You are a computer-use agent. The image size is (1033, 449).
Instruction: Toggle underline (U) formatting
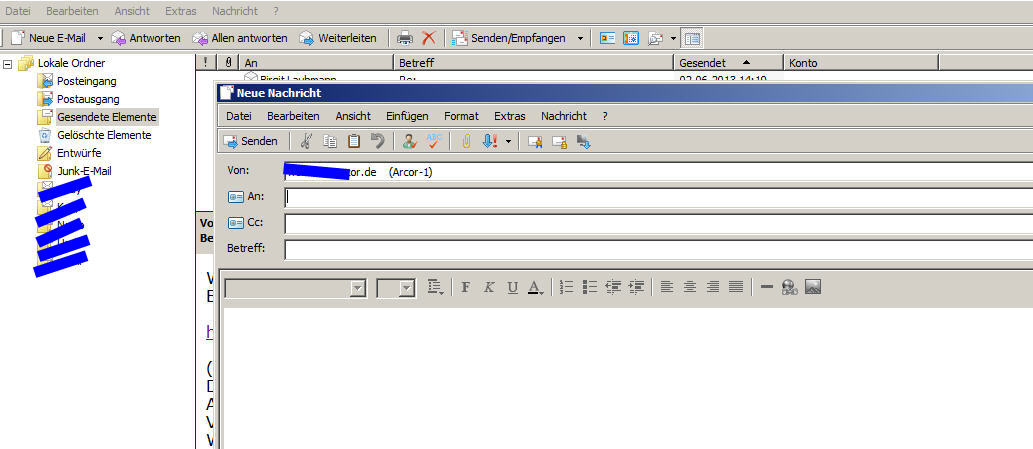coord(513,287)
